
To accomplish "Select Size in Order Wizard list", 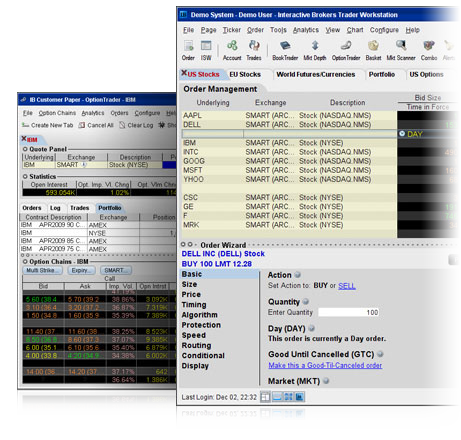I will point(189,284).
